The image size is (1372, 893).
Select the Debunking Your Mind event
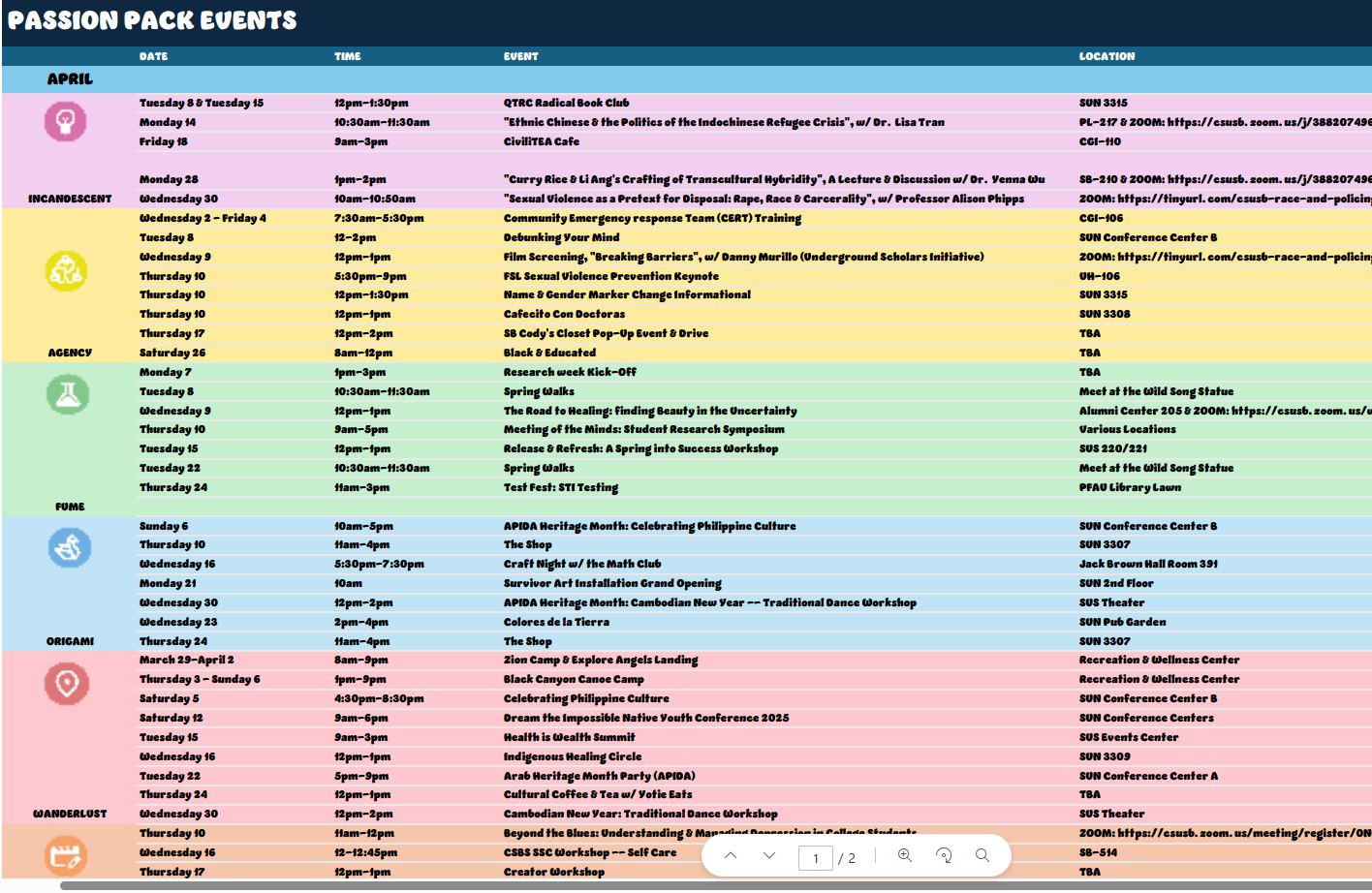[561, 237]
